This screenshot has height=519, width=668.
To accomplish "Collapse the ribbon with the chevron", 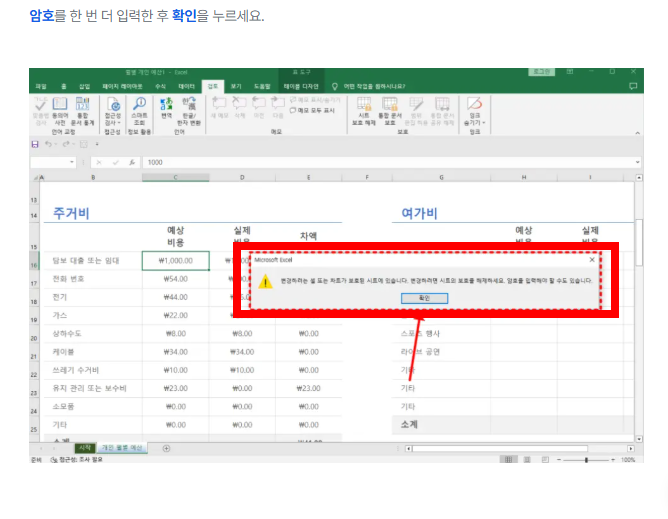I will (637, 133).
